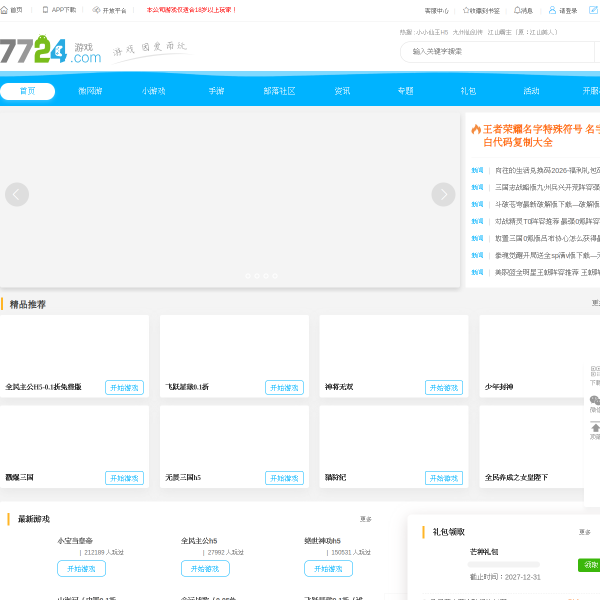Start game 神将无双
600x600 pixels.
click(444, 388)
